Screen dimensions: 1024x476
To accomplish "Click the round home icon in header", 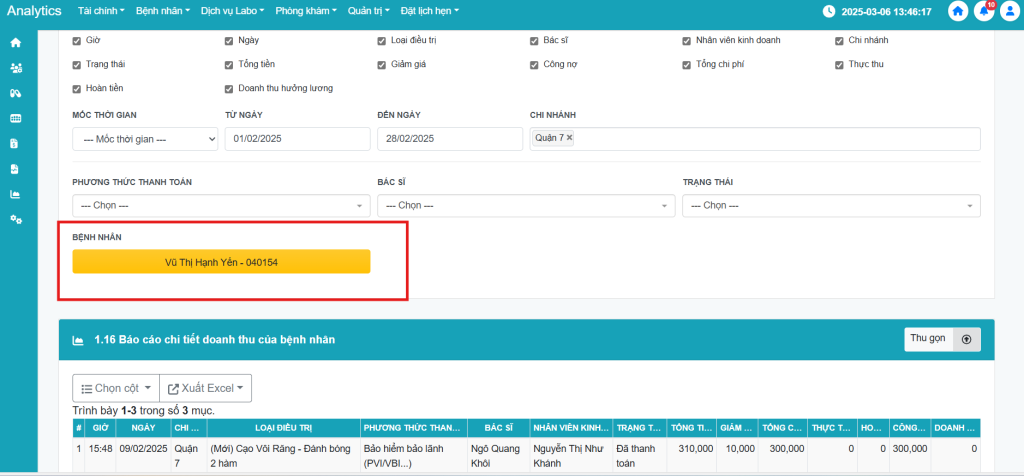I will click(x=958, y=12).
